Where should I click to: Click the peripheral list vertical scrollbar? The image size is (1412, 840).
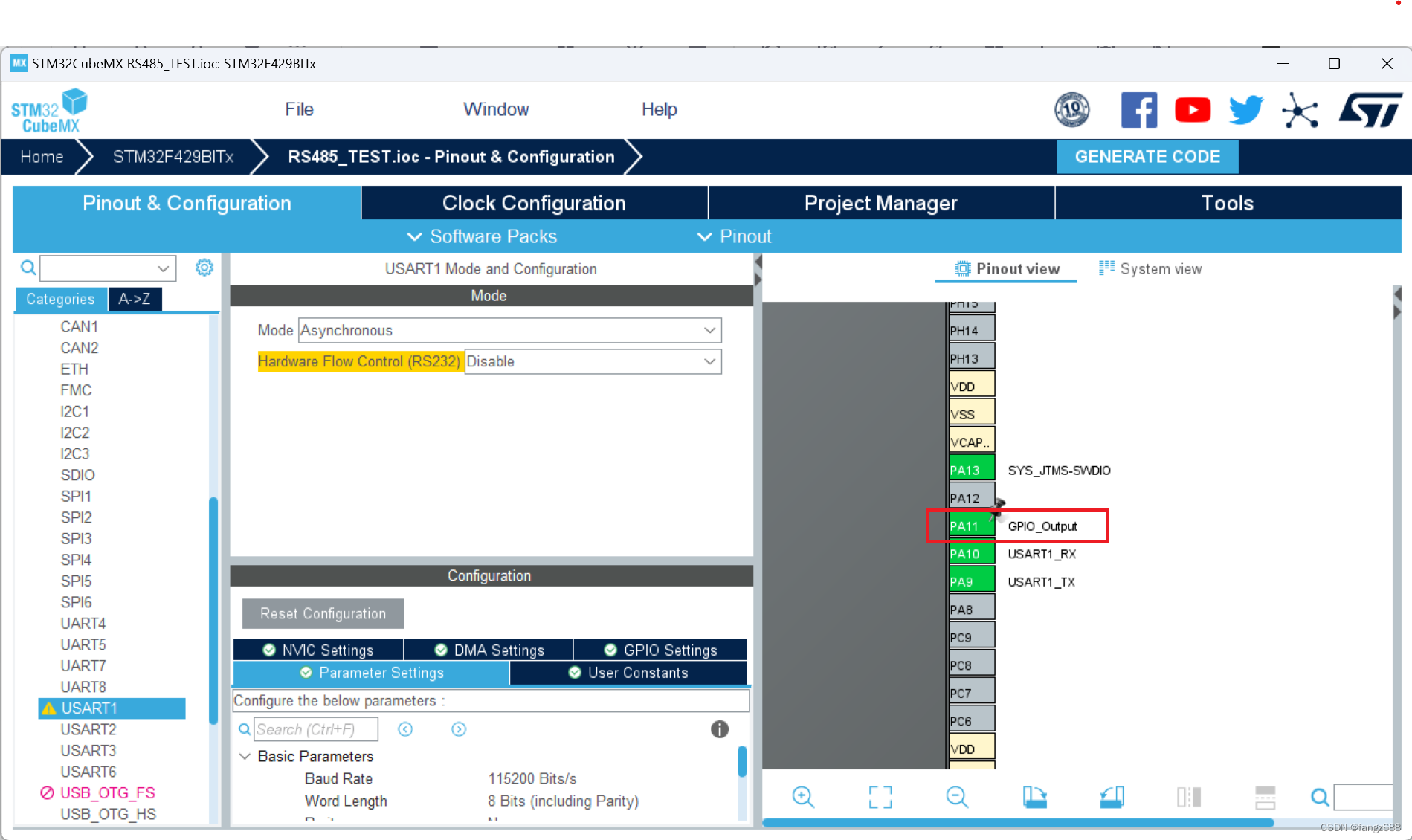coord(213,610)
